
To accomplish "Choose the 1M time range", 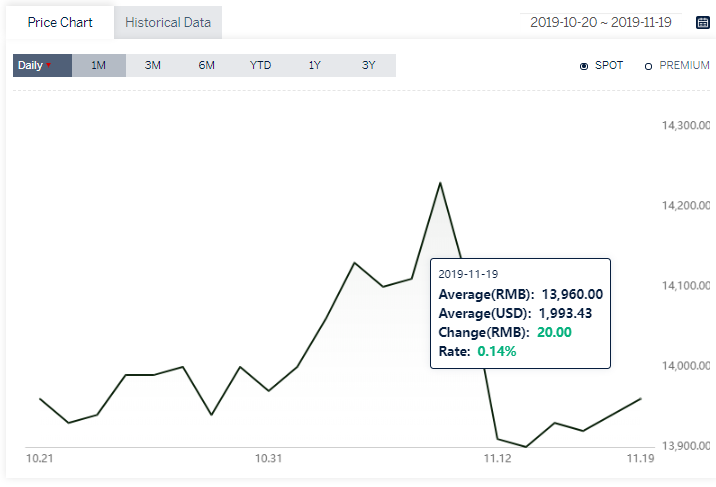I will click(99, 65).
